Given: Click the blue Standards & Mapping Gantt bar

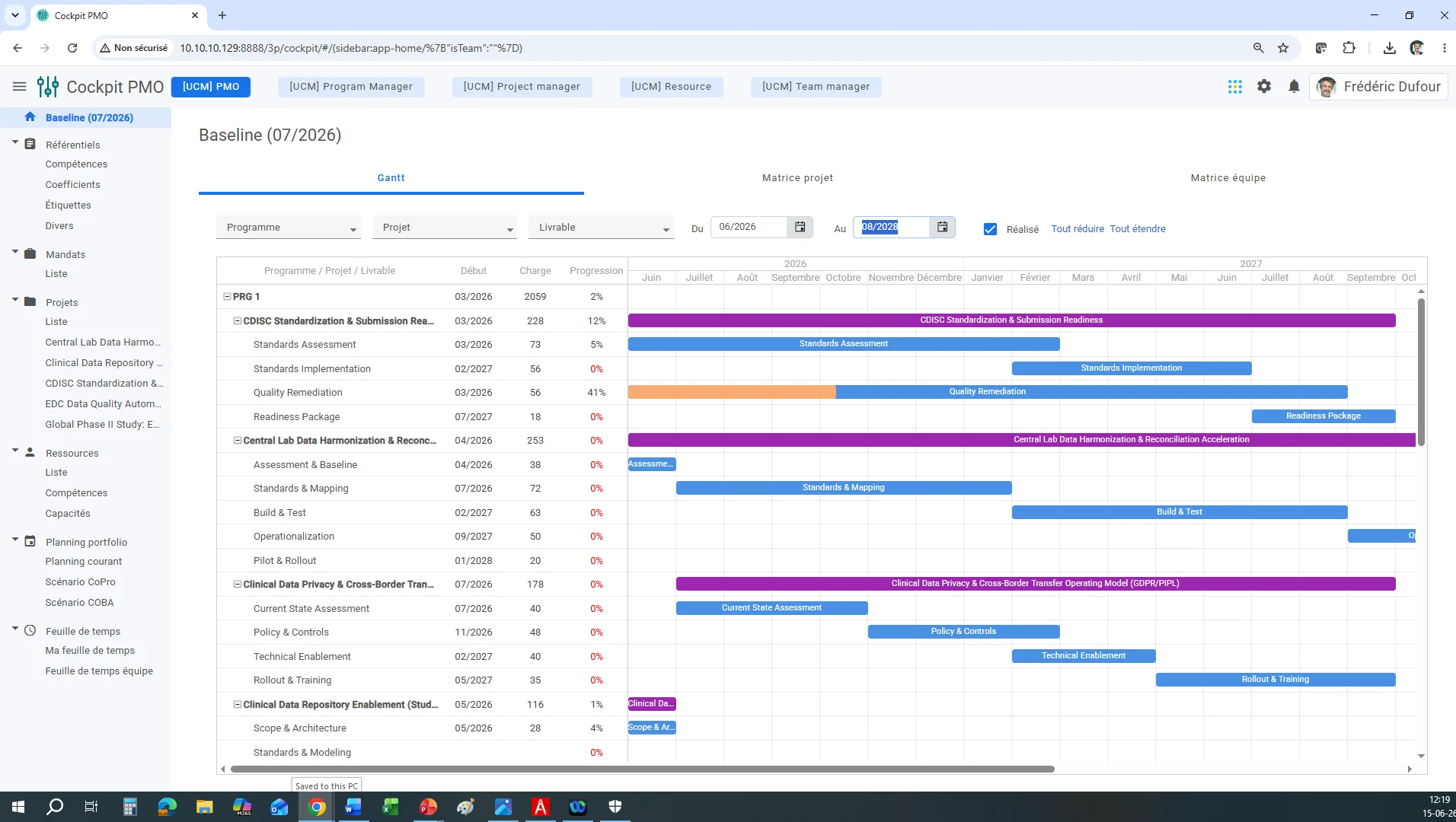Looking at the screenshot, I should click(844, 488).
